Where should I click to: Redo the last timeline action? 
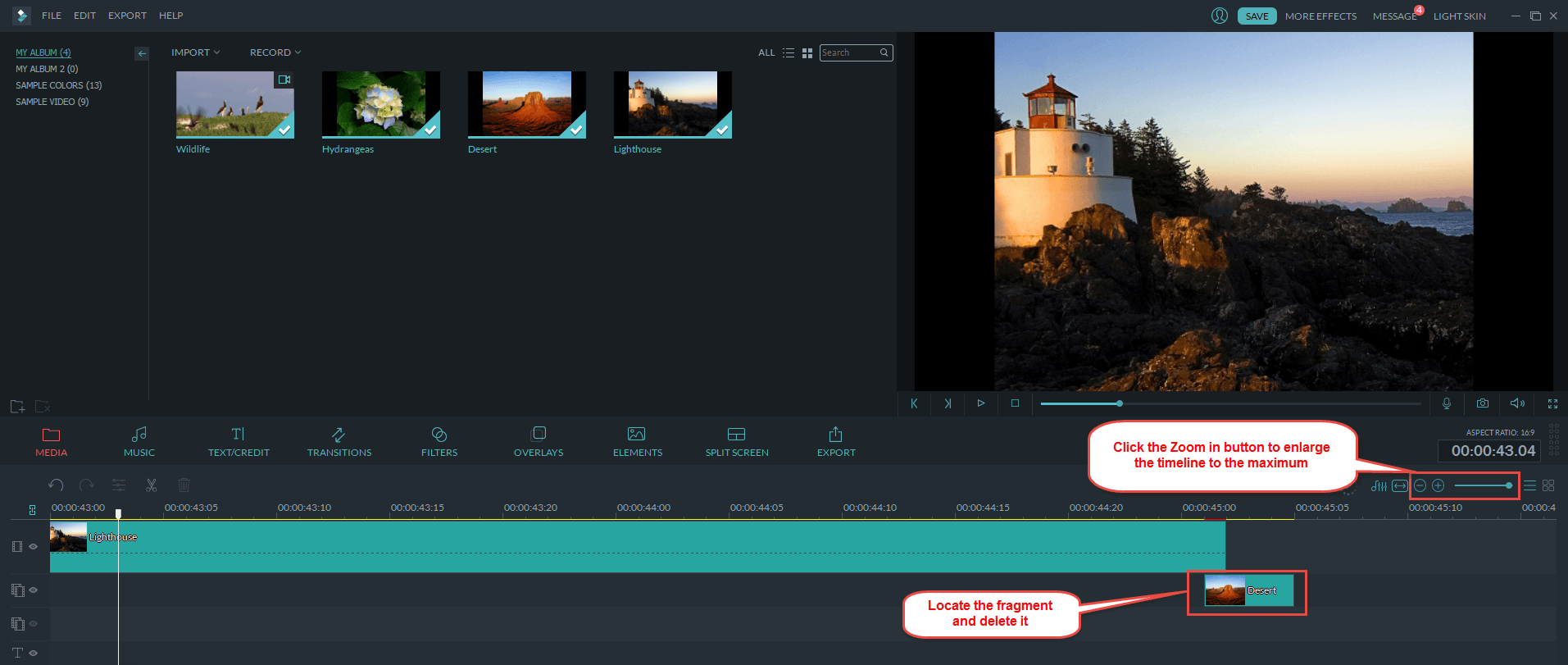(86, 485)
